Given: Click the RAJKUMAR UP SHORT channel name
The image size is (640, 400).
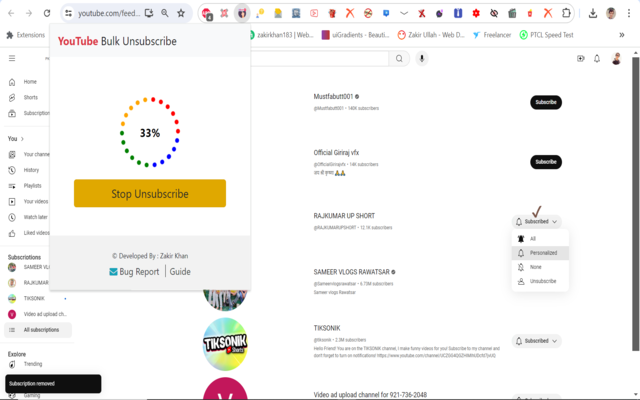Looking at the screenshot, I should [344, 216].
